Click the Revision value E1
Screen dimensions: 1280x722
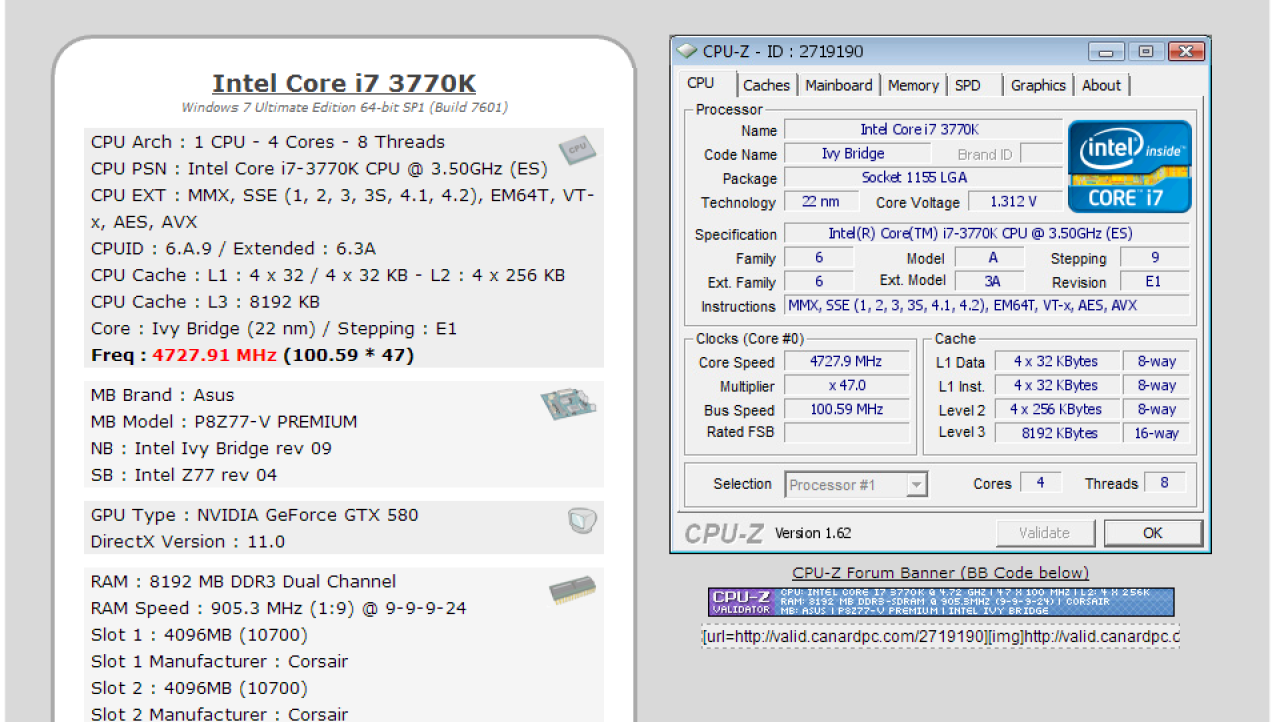coord(1155,282)
